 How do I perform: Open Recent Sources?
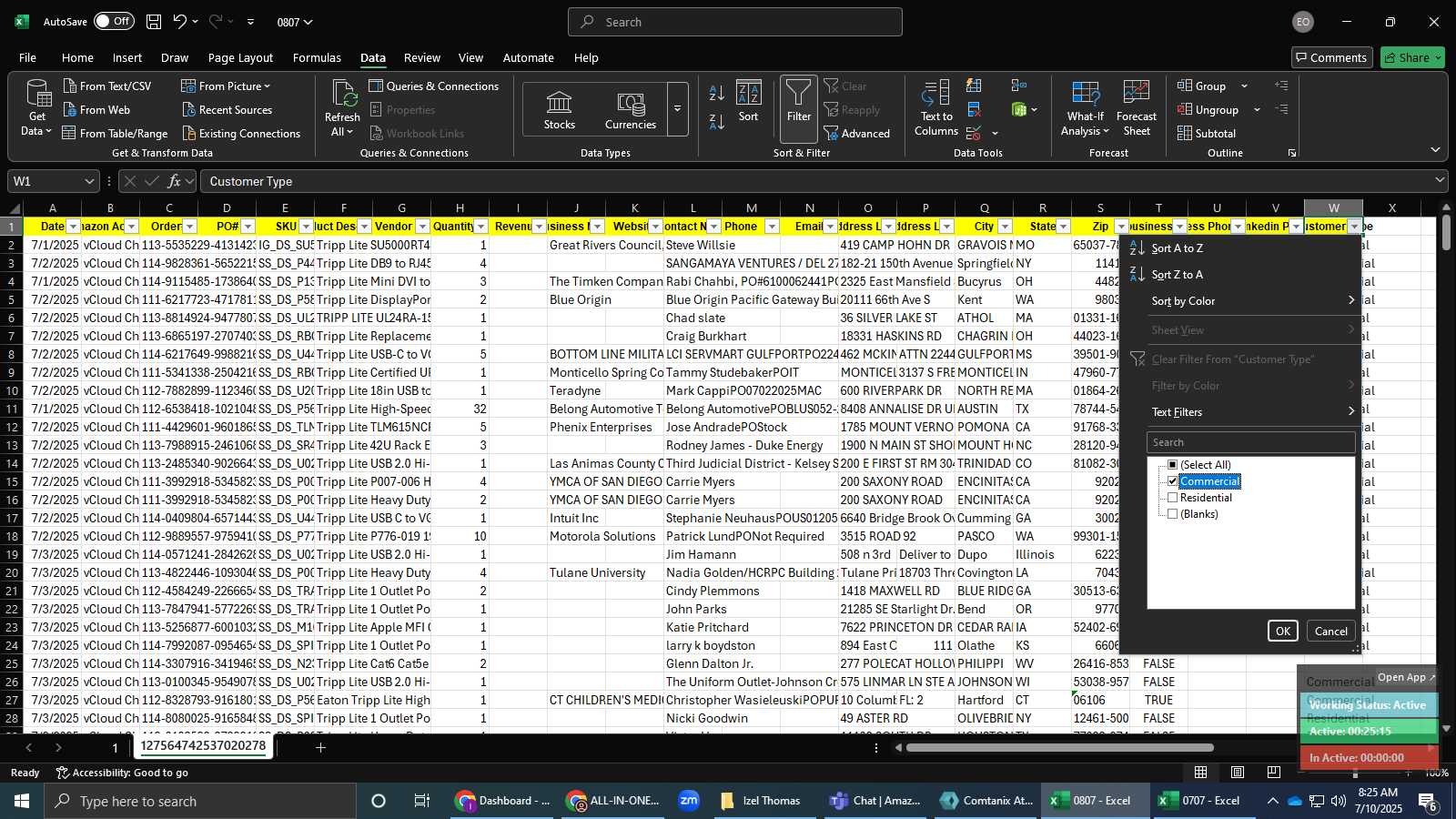(x=227, y=109)
